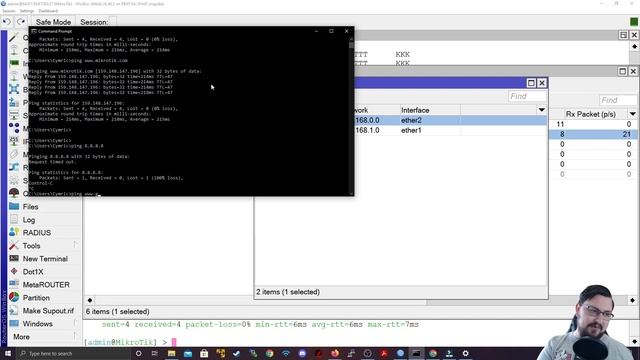This screenshot has height=360, width=640.
Task: Open MetaROUTER from sidebar
Action: click(46, 285)
